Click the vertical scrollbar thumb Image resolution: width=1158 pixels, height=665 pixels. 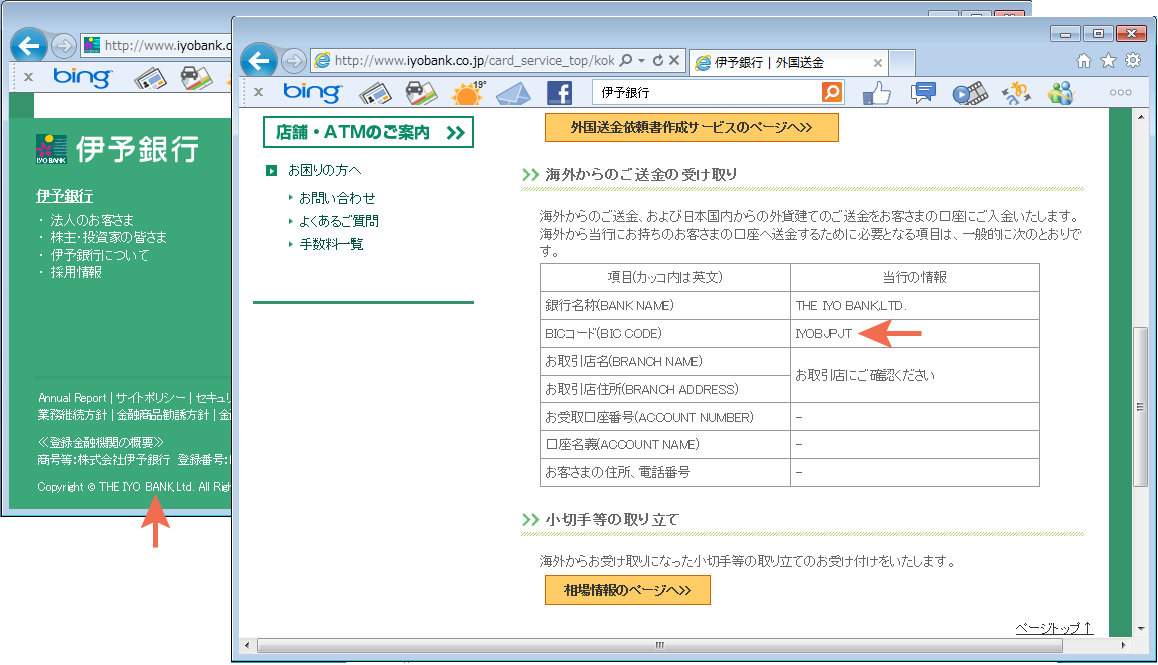[x=1140, y=406]
